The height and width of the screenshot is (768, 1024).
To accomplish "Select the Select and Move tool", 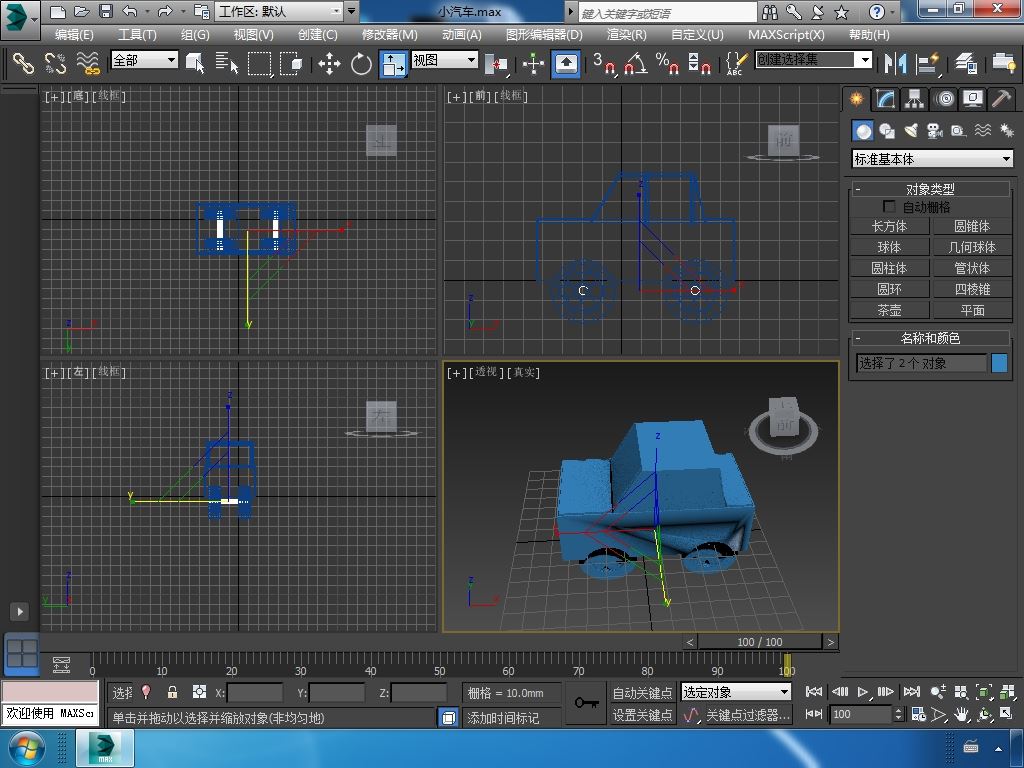I will click(x=329, y=64).
